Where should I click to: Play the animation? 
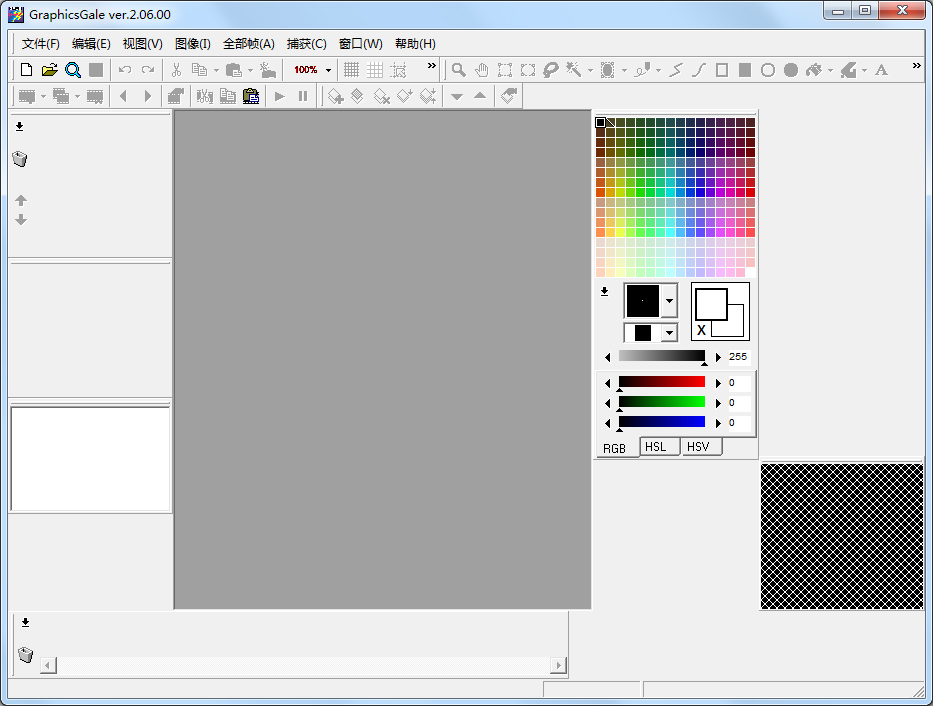click(280, 96)
